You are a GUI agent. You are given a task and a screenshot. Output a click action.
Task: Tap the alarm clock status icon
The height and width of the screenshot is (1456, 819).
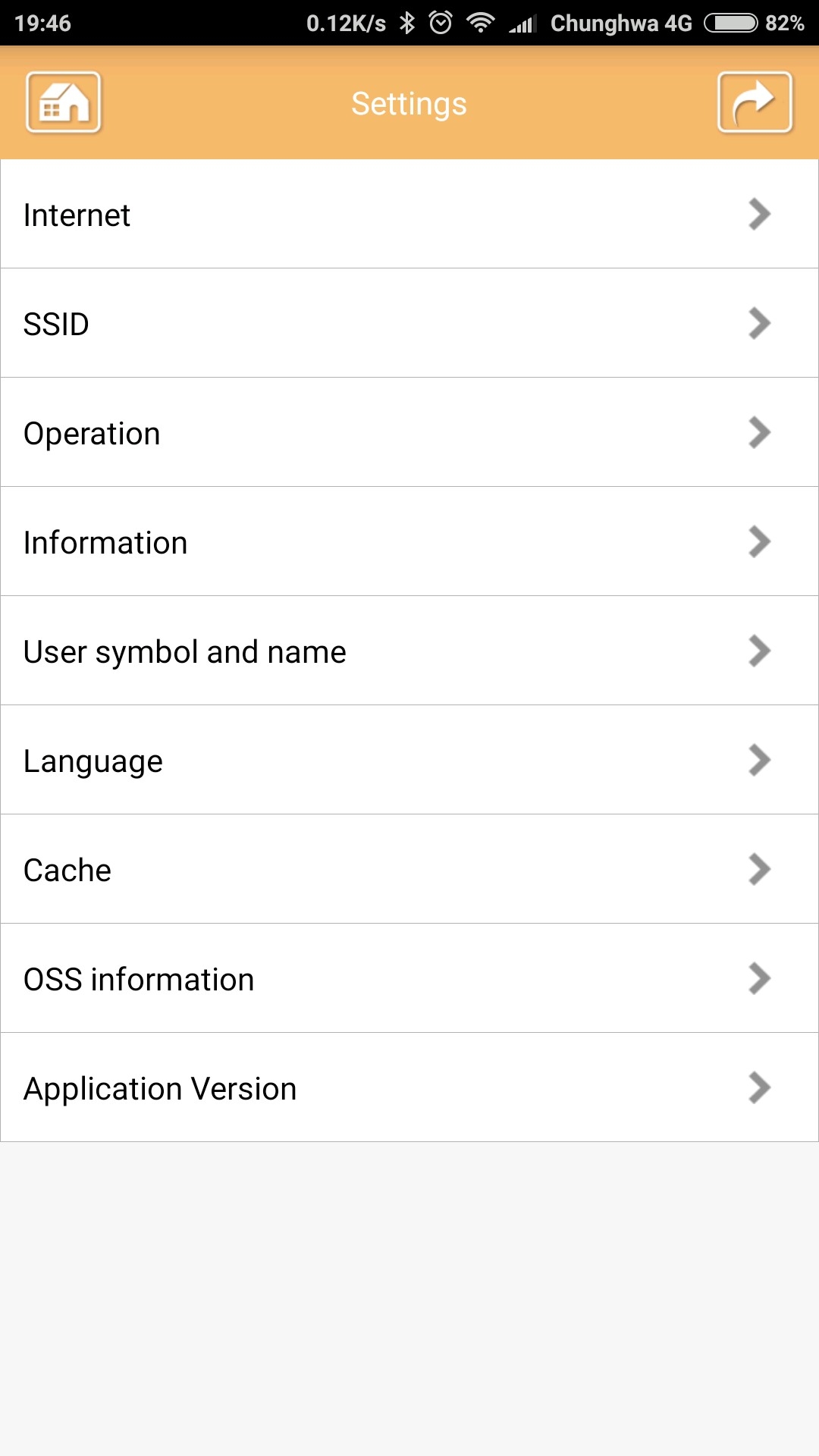coord(441,23)
